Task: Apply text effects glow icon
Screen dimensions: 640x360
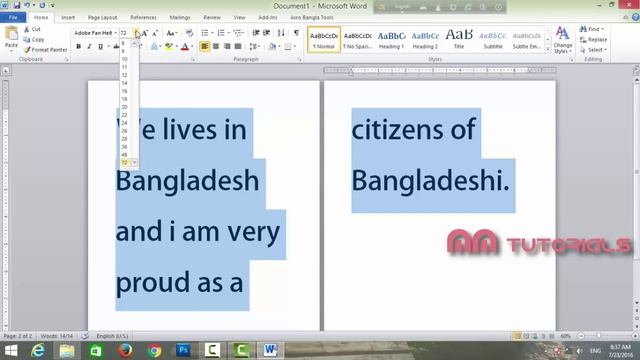Action: coord(154,47)
